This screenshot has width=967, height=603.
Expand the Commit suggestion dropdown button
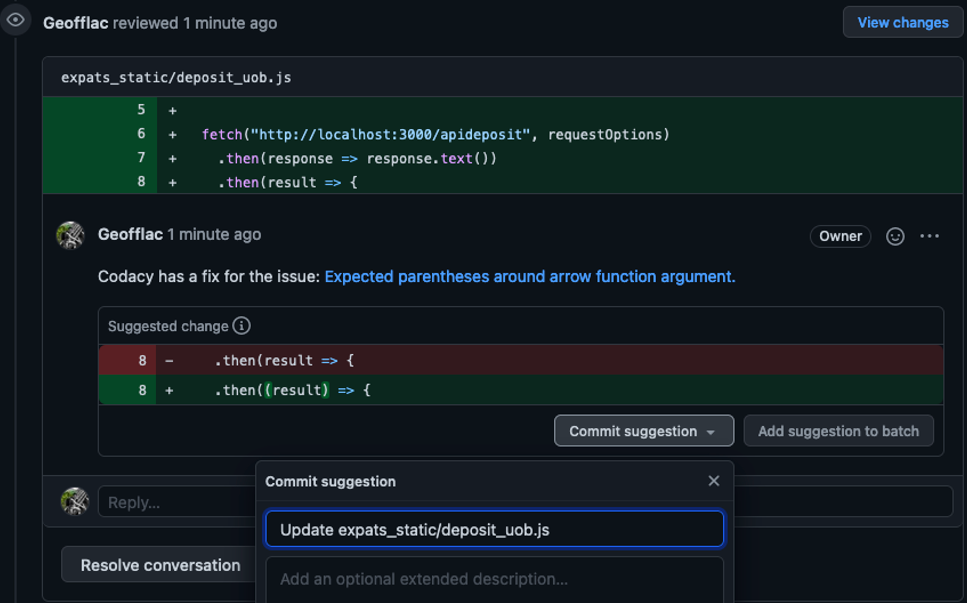point(644,431)
